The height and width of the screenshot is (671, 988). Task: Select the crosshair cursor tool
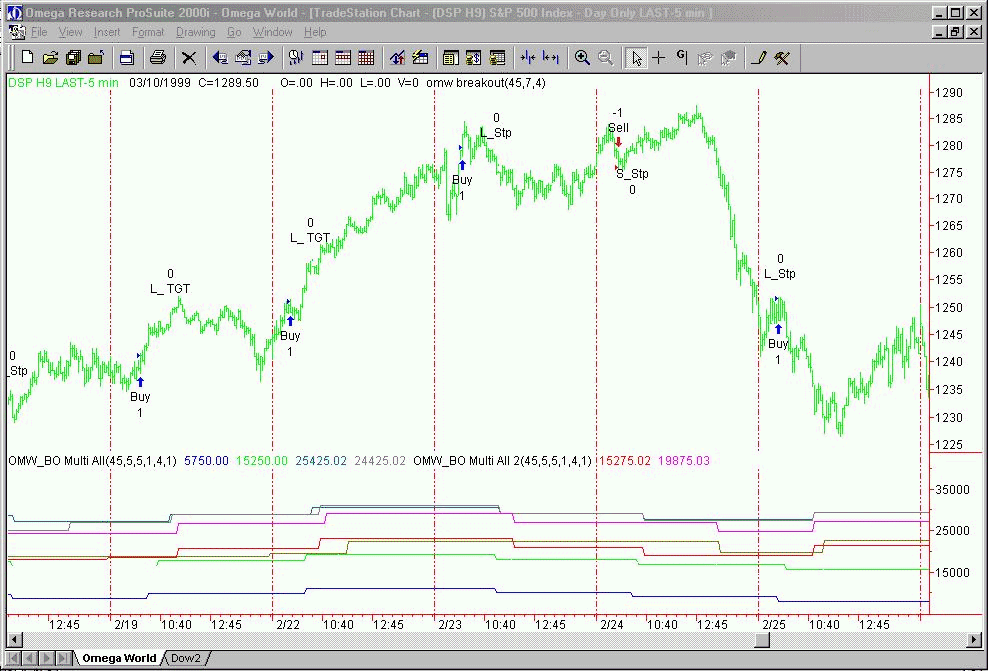click(x=658, y=58)
